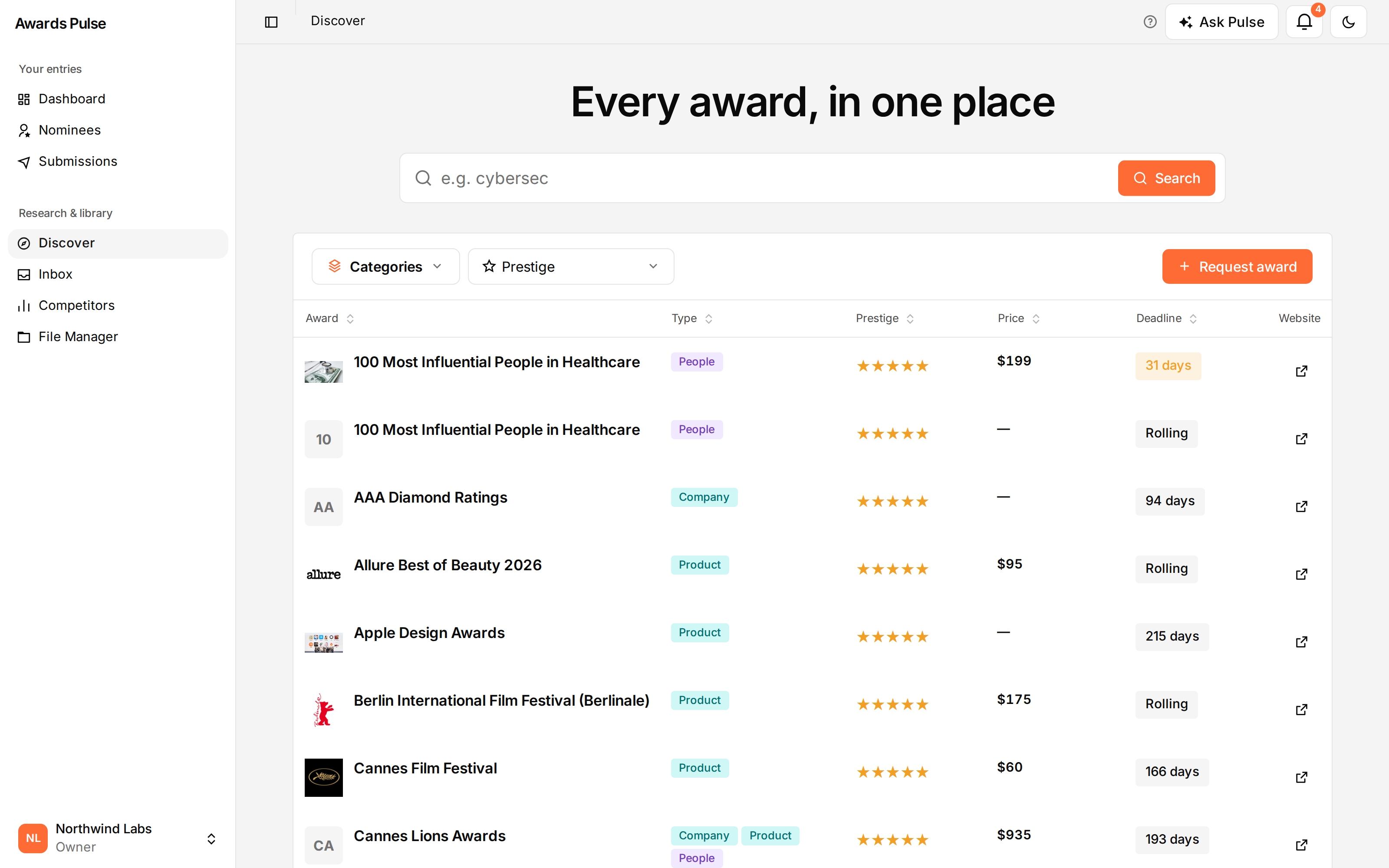The width and height of the screenshot is (1389, 868).
Task: Click the 31 days deadline badge
Action: [x=1168, y=366]
